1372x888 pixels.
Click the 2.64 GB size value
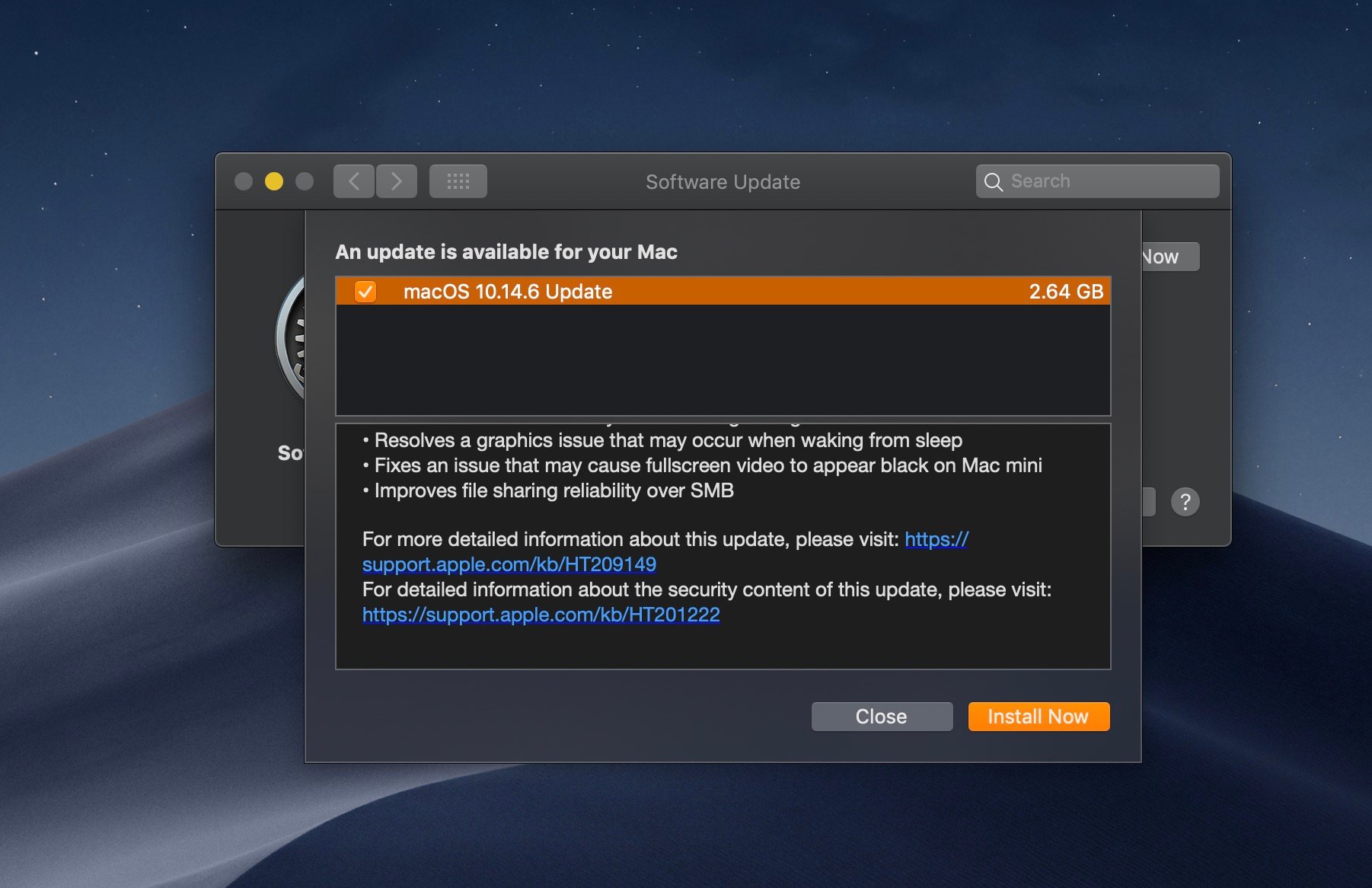pyautogui.click(x=1066, y=292)
